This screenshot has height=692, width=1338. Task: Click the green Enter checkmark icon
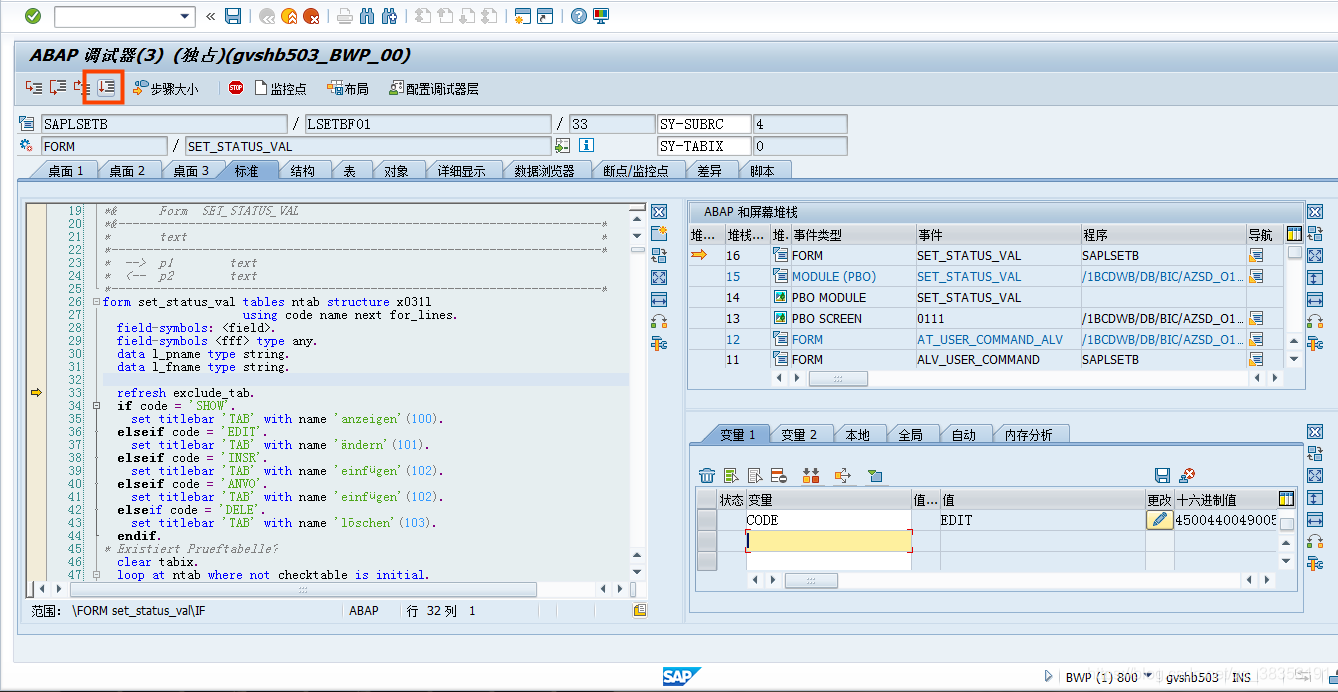33,16
